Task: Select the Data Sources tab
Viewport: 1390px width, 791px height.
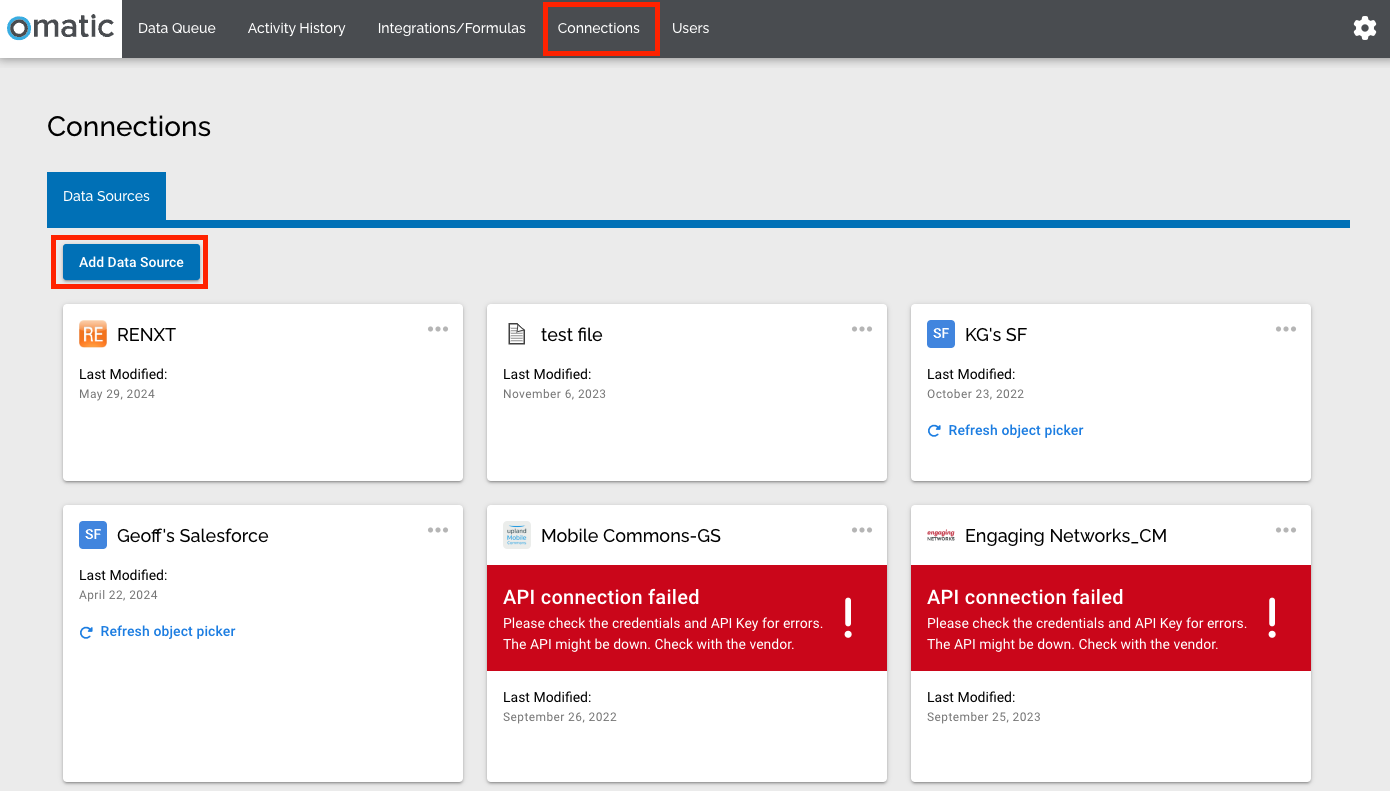Action: click(x=106, y=196)
